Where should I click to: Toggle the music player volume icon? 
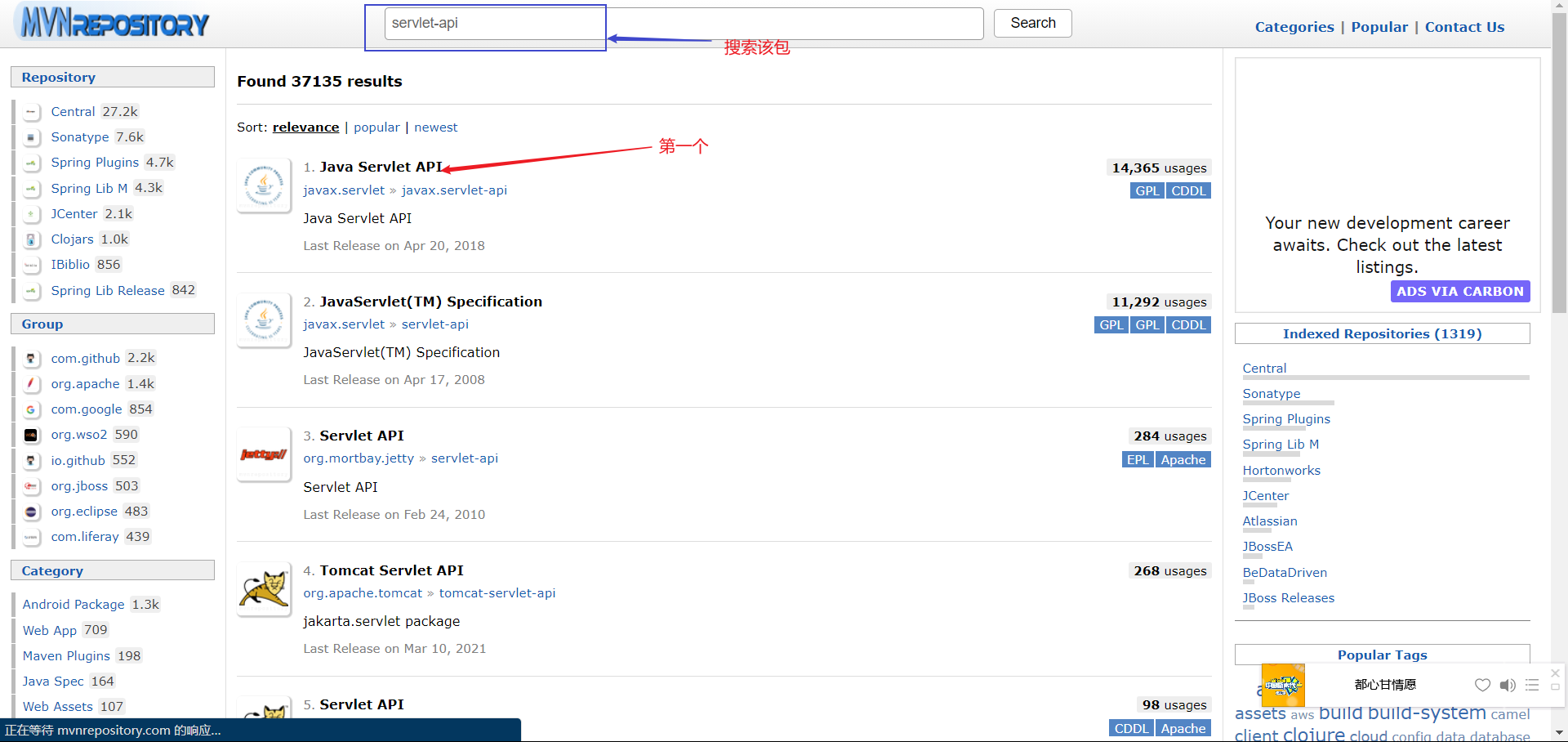pos(1508,685)
